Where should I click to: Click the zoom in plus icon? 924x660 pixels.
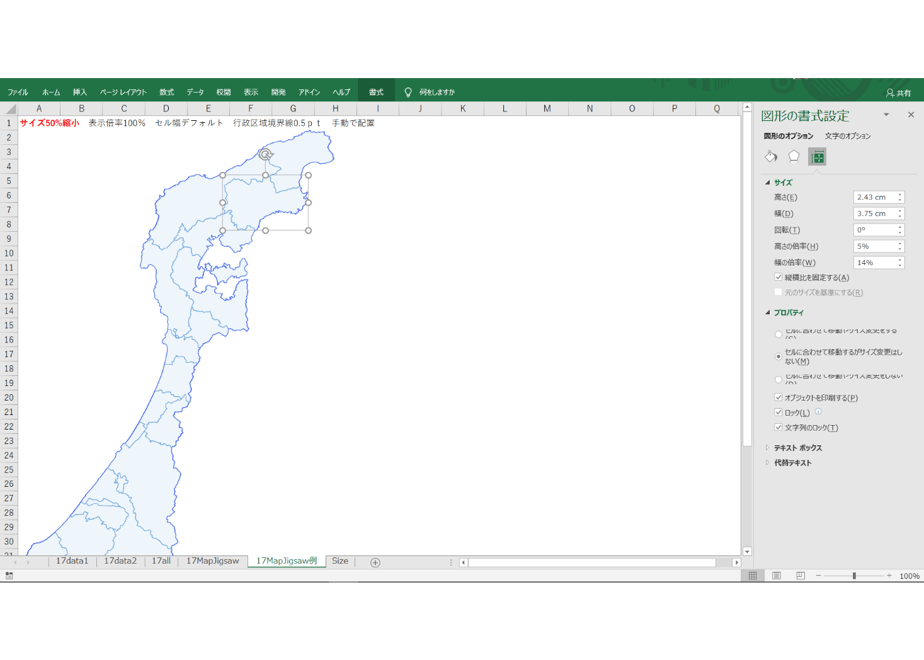(889, 575)
